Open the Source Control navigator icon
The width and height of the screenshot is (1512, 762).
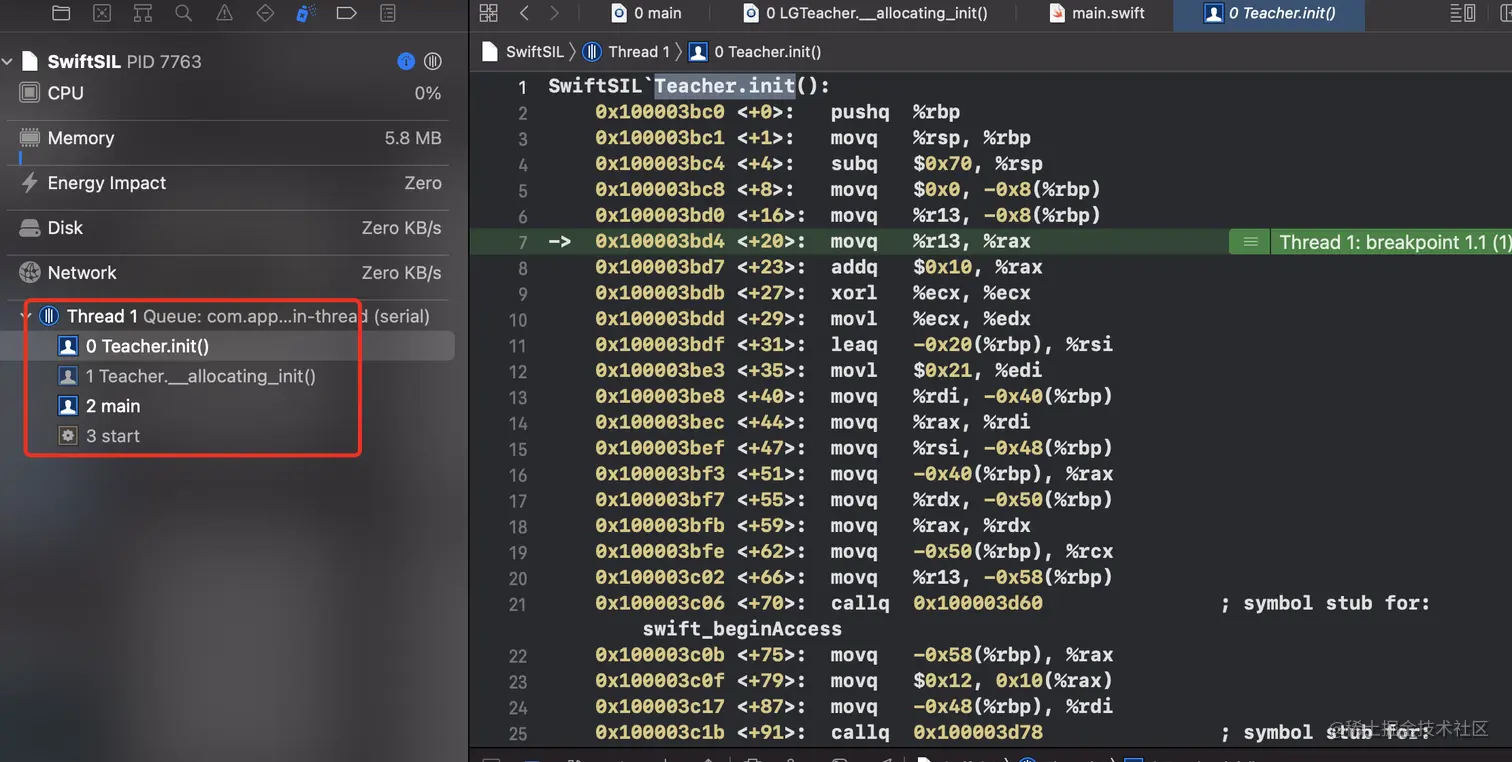[102, 13]
